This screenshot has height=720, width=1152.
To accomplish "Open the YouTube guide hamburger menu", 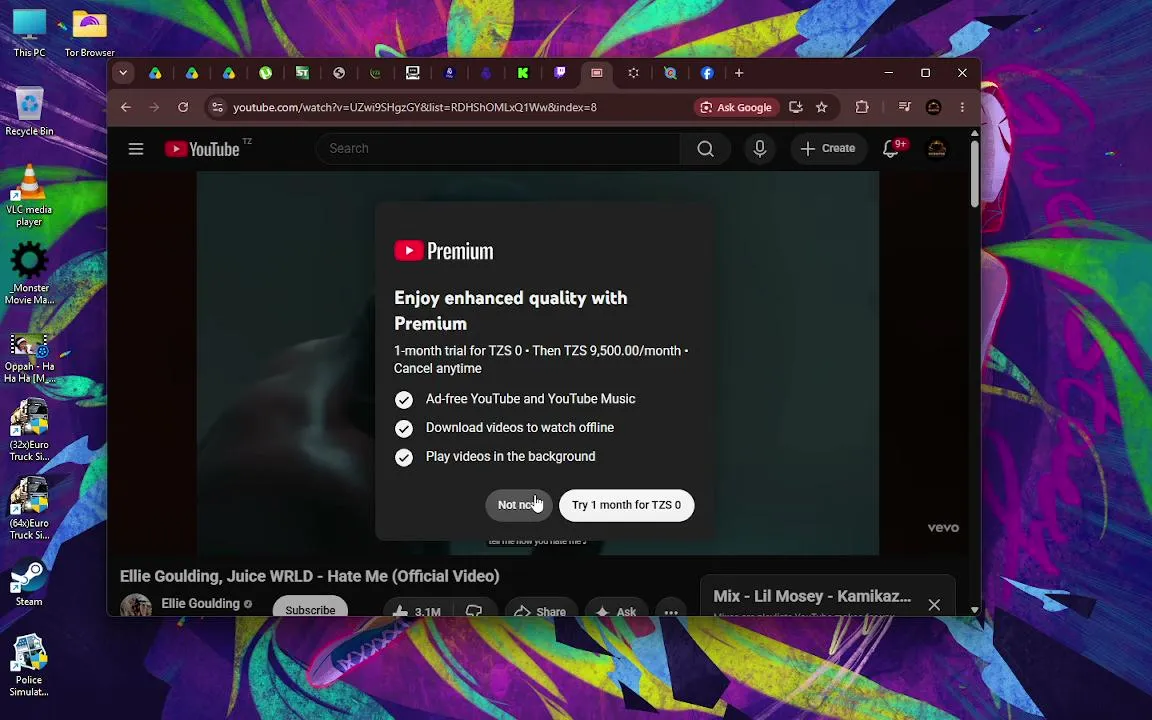I will click(136, 149).
